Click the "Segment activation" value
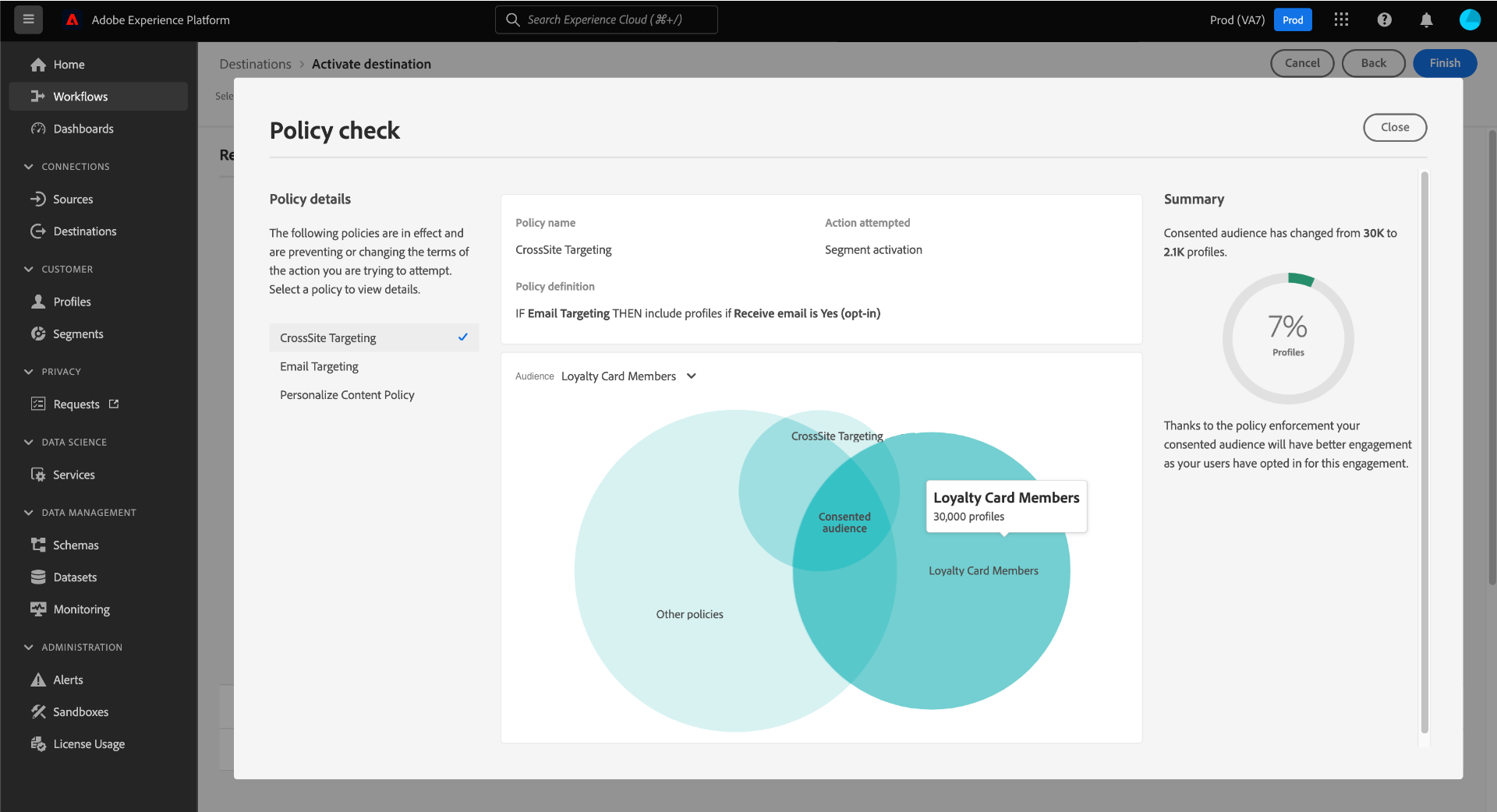The image size is (1497, 812). [873, 249]
